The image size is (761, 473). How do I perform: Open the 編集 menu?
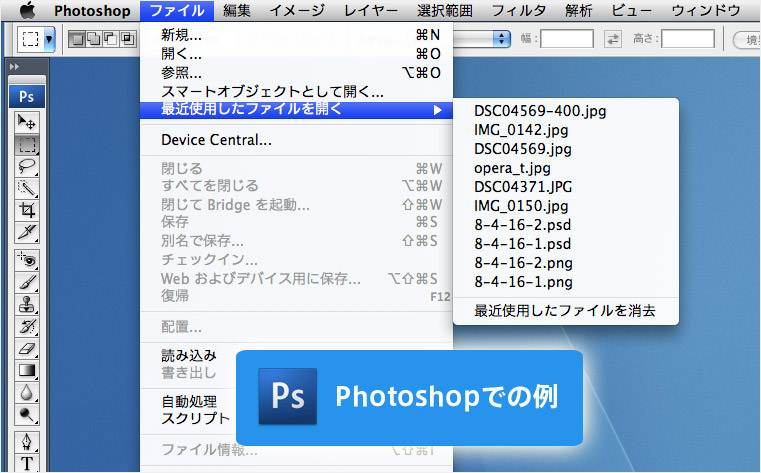click(x=236, y=11)
